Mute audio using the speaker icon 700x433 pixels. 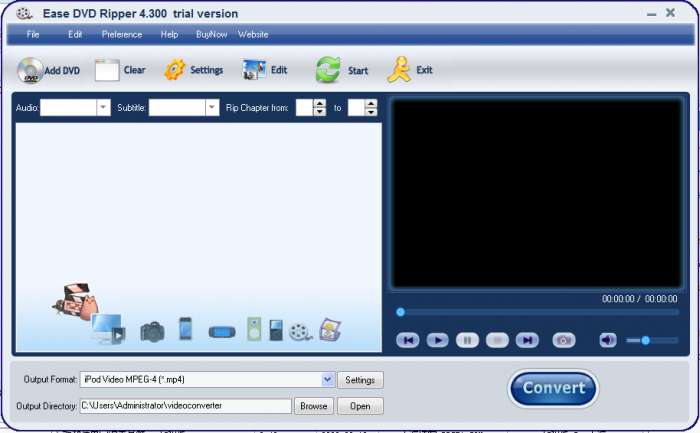(608, 340)
